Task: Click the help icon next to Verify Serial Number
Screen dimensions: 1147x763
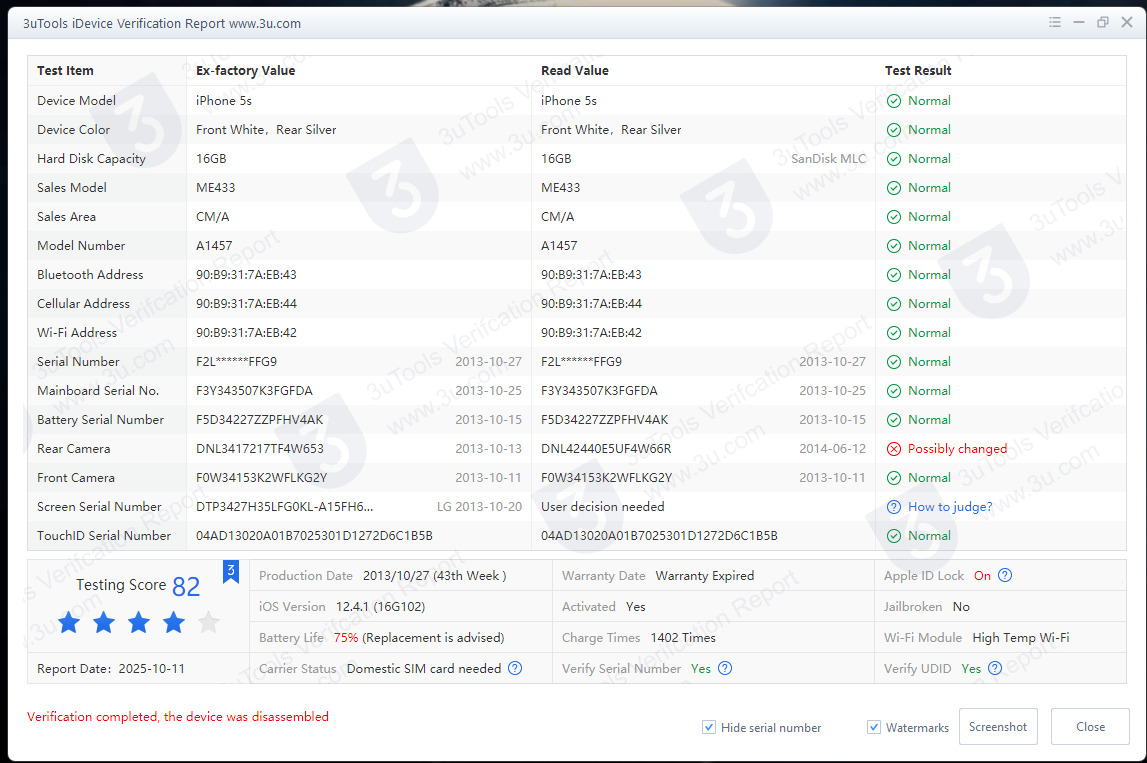Action: (725, 668)
